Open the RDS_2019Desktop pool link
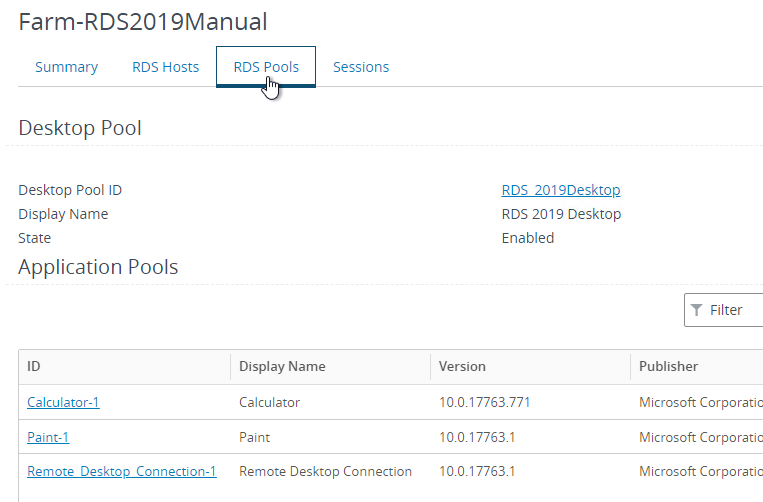 tap(561, 190)
